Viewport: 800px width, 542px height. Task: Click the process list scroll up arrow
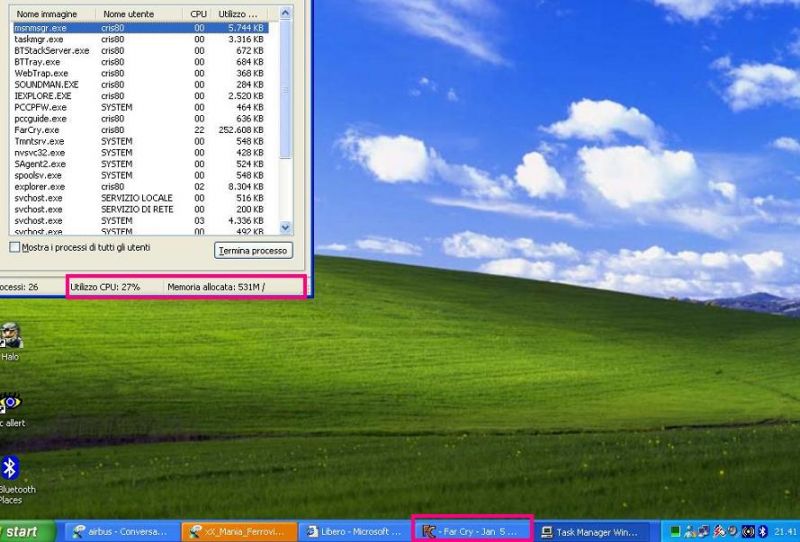(x=285, y=13)
